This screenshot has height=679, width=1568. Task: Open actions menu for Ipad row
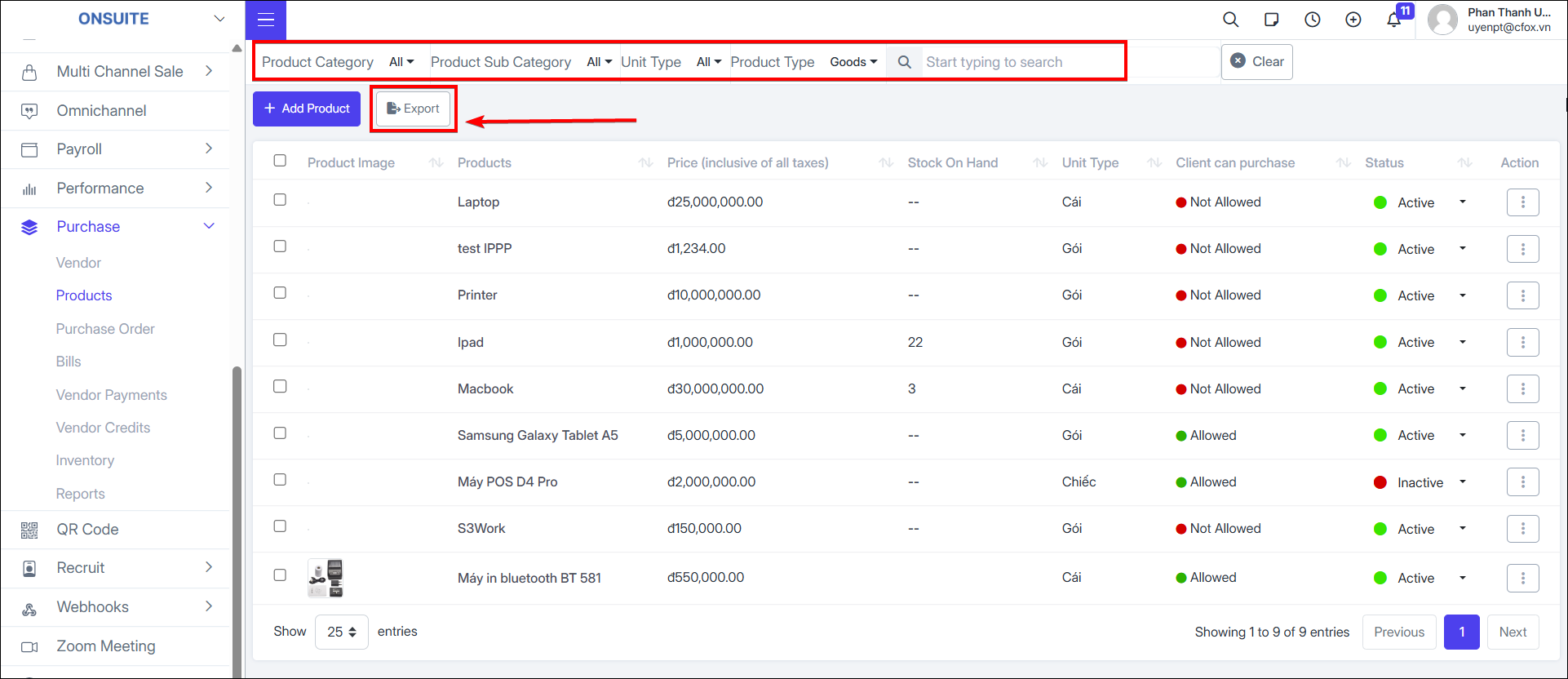[x=1522, y=342]
